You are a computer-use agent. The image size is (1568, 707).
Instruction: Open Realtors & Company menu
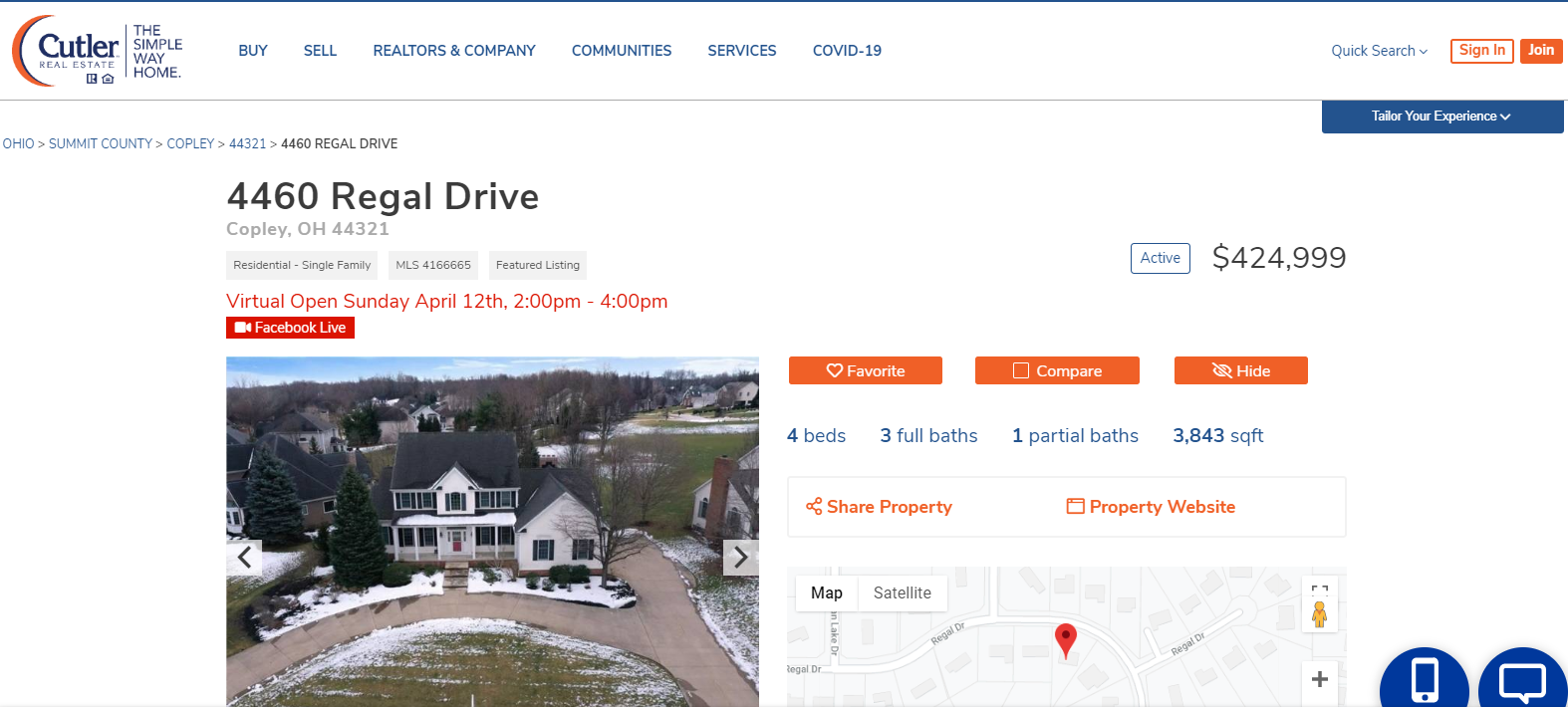coord(454,51)
